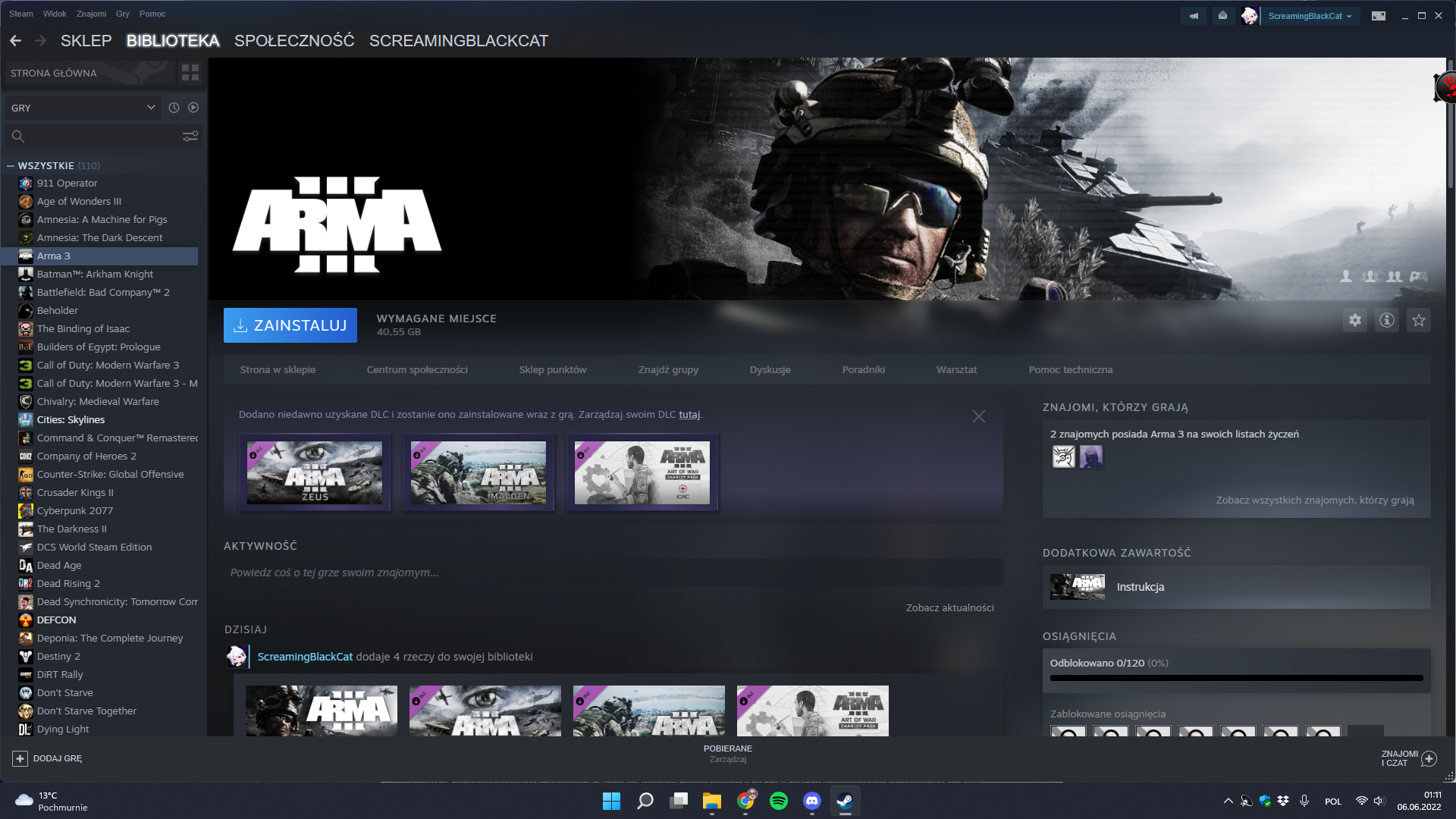
Task: Open the Instrukcja additional content item
Action: tap(1237, 587)
